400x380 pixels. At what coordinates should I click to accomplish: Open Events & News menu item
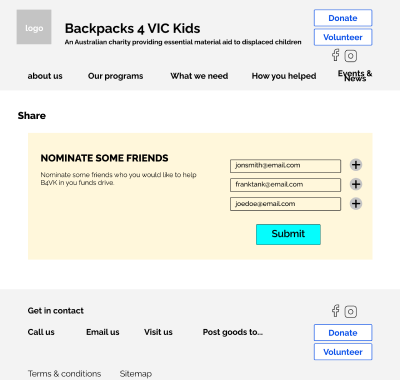click(x=355, y=76)
